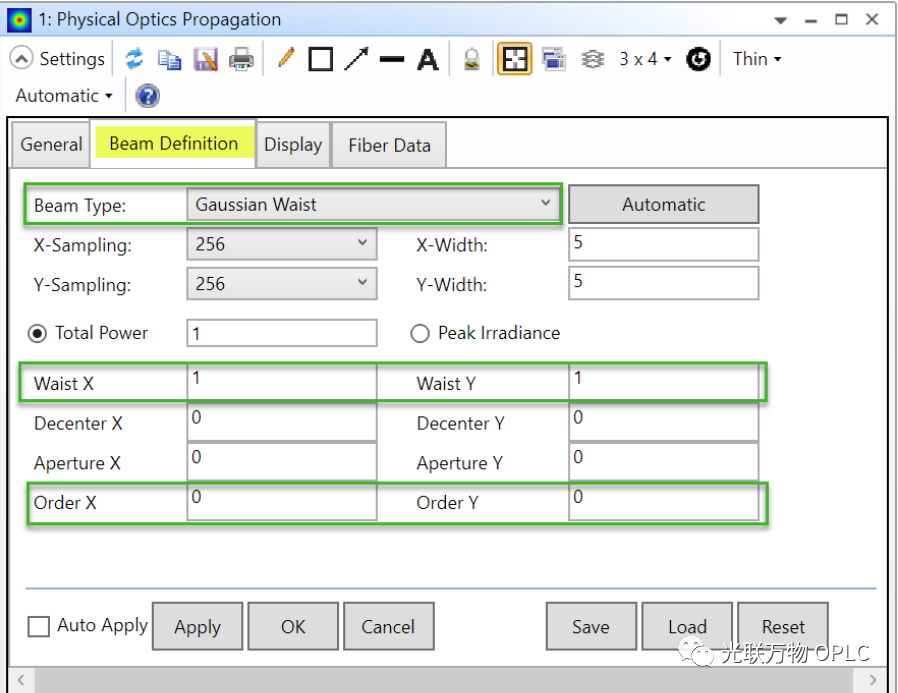Click the Apply button

click(198, 626)
